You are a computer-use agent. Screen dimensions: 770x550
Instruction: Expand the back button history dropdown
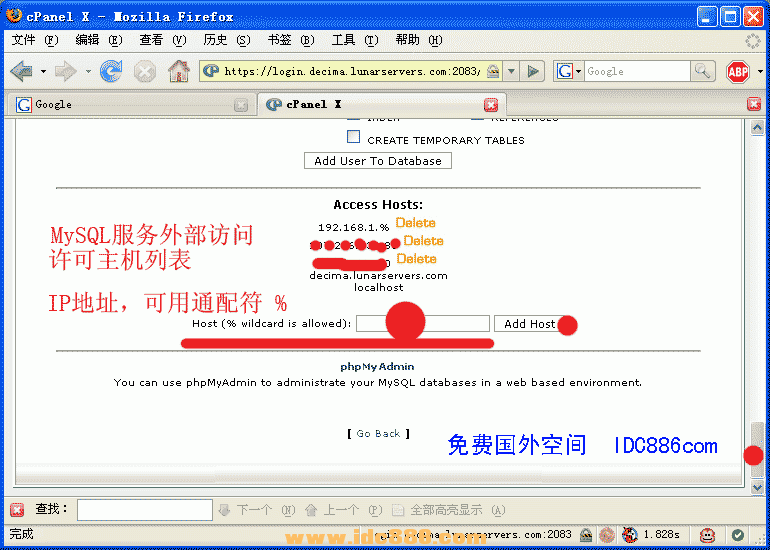pyautogui.click(x=43, y=71)
